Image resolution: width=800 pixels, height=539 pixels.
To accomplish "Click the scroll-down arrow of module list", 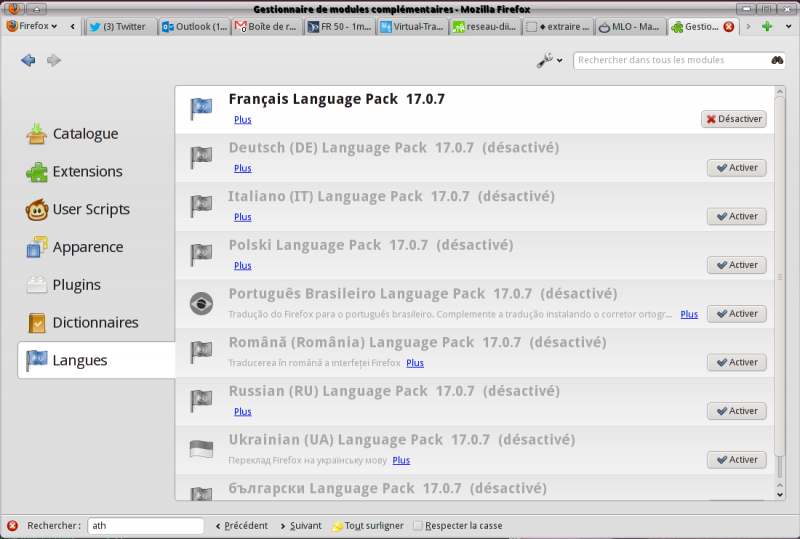I will tap(780, 494).
